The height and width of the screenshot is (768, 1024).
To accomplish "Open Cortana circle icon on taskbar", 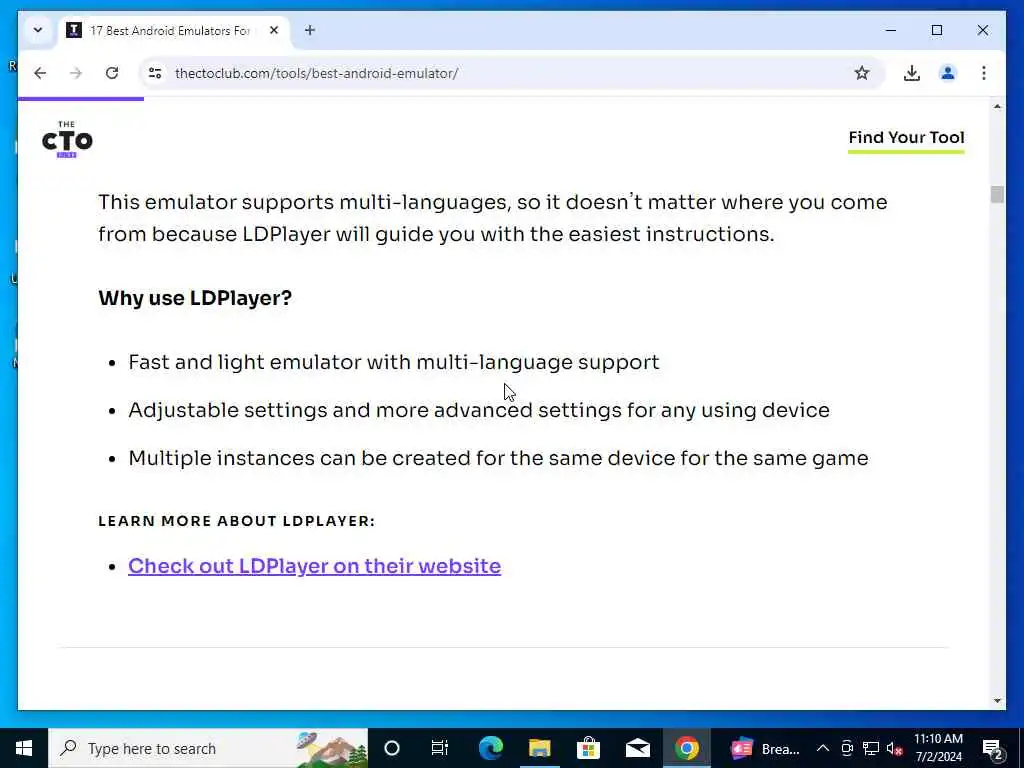I will tap(392, 748).
